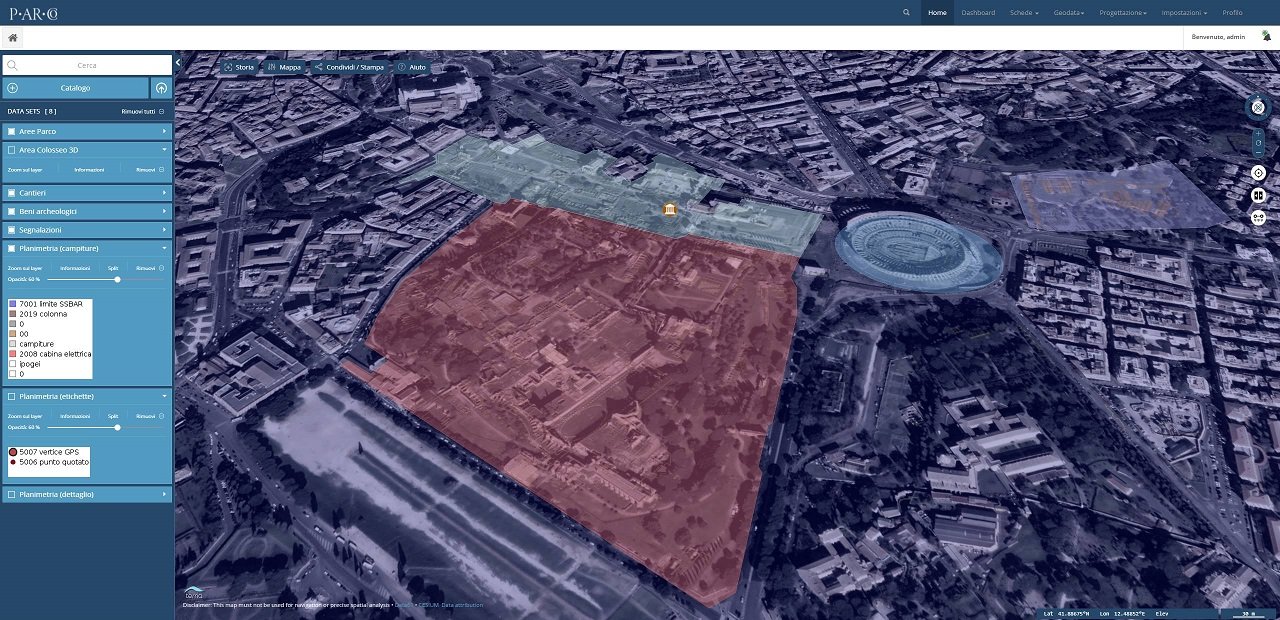Screen dimensions: 1280x620
Task: Click the home icon in the breadcrumb bar
Action: (13, 38)
